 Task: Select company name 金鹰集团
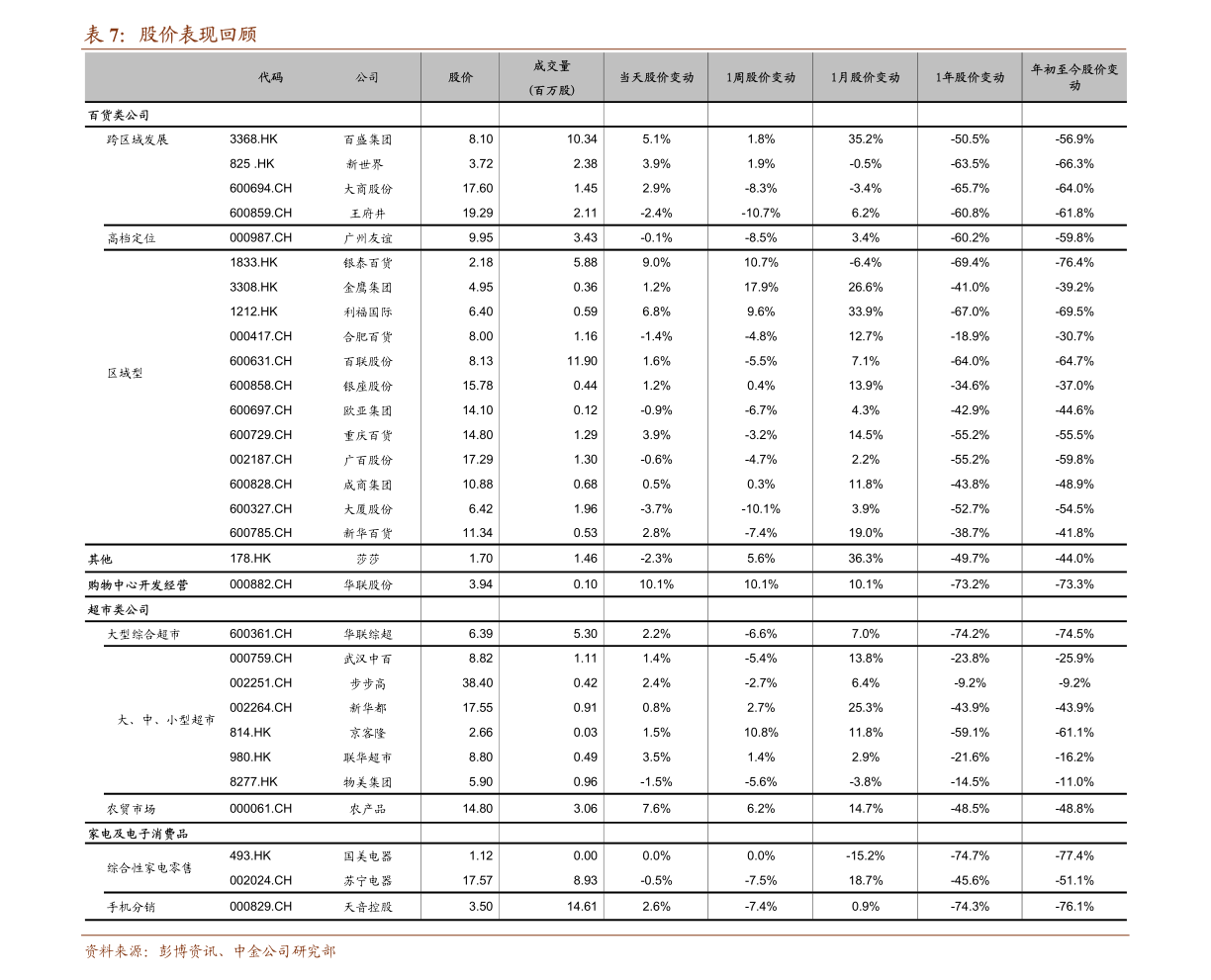[367, 288]
